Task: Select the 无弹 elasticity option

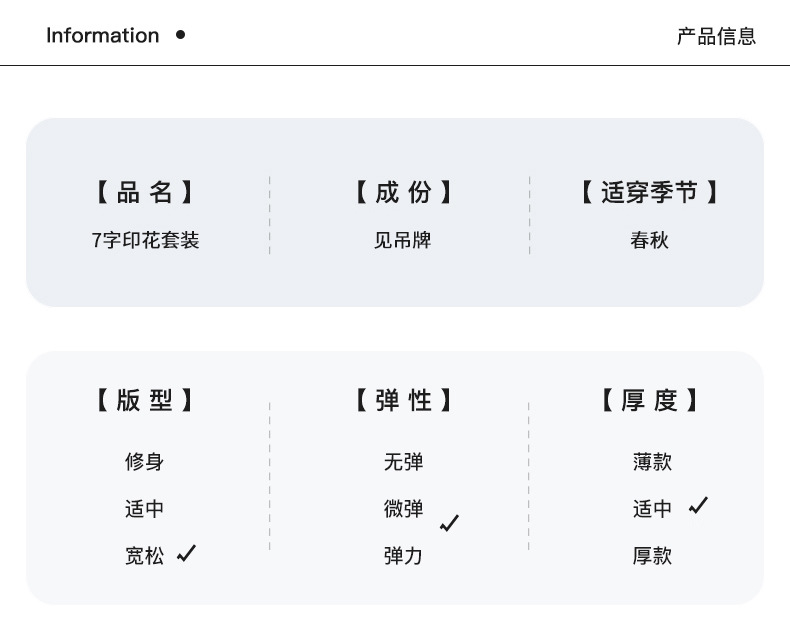Action: tap(403, 462)
